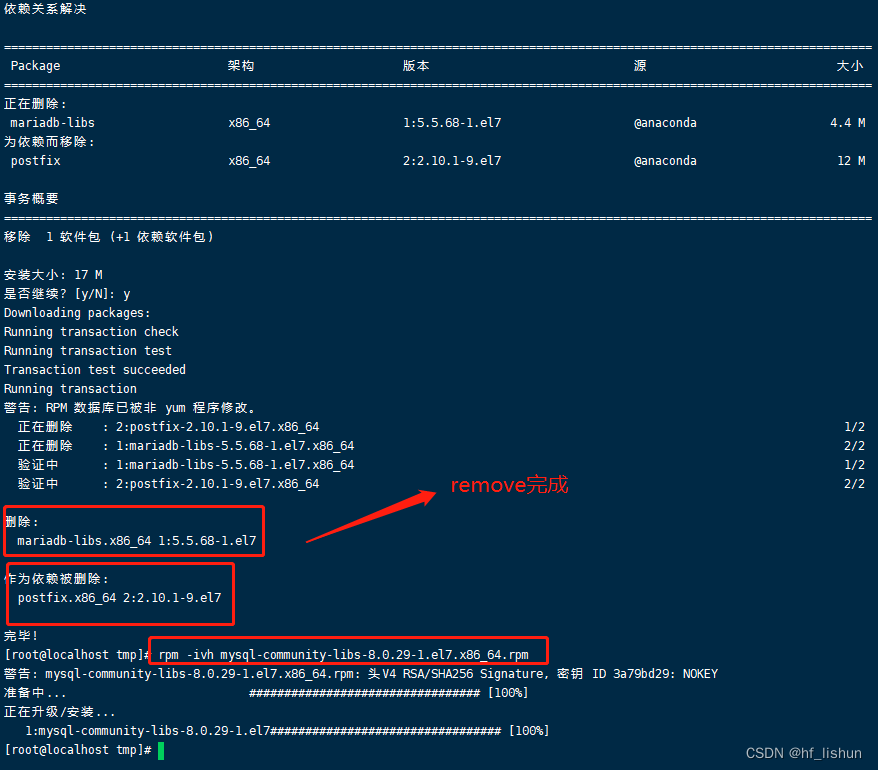Click the size value '12 M'
878x770 pixels.
851,161
